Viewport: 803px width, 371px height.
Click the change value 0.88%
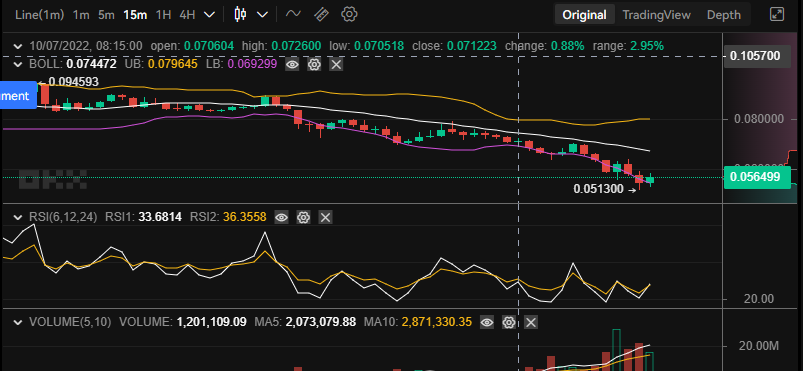(567, 46)
